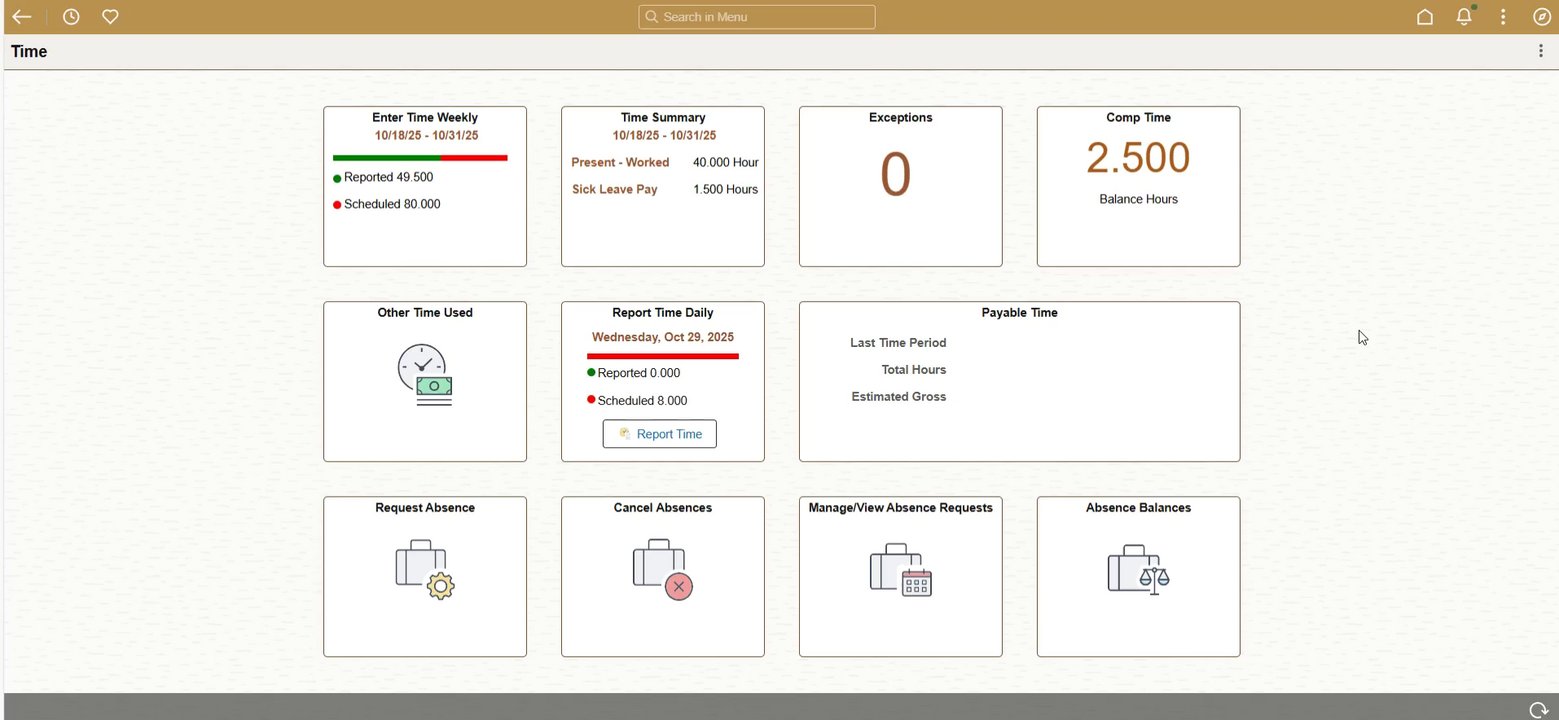Click the refresh icon in bottom bar
The width and height of the screenshot is (1559, 720).
[1539, 709]
